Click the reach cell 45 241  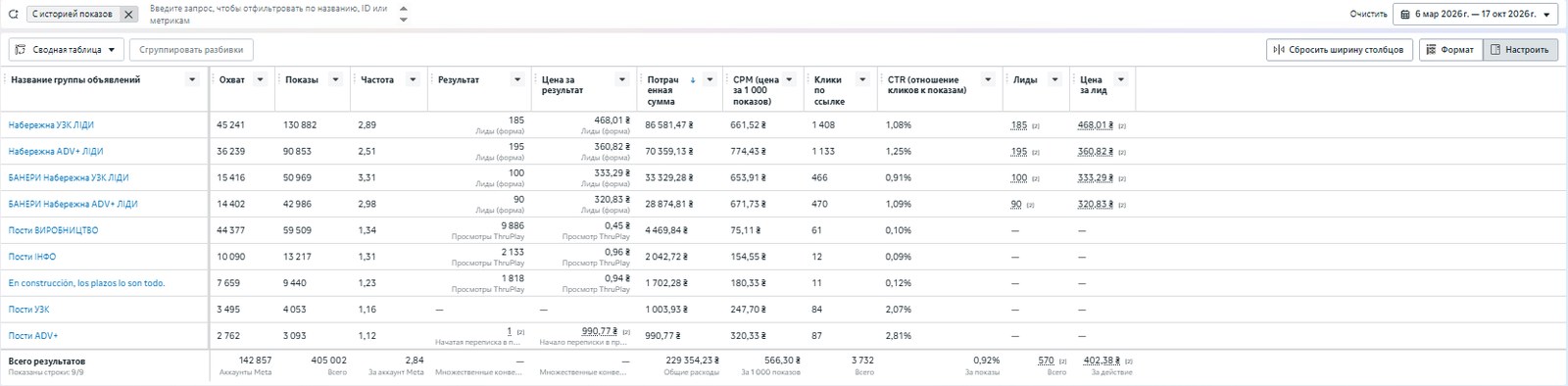[231, 125]
